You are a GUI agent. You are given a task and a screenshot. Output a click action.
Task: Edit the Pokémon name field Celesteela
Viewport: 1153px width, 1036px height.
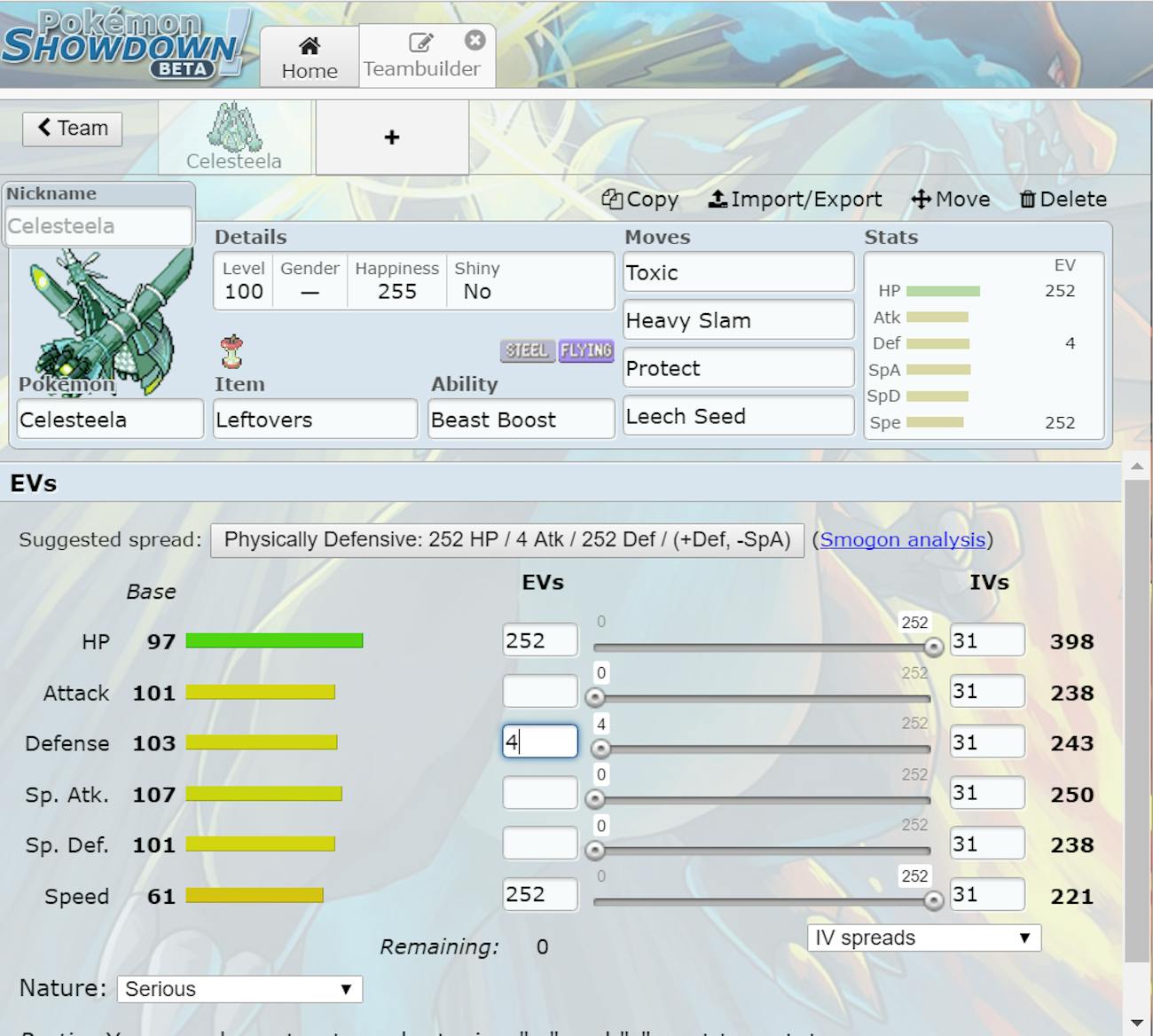[110, 419]
